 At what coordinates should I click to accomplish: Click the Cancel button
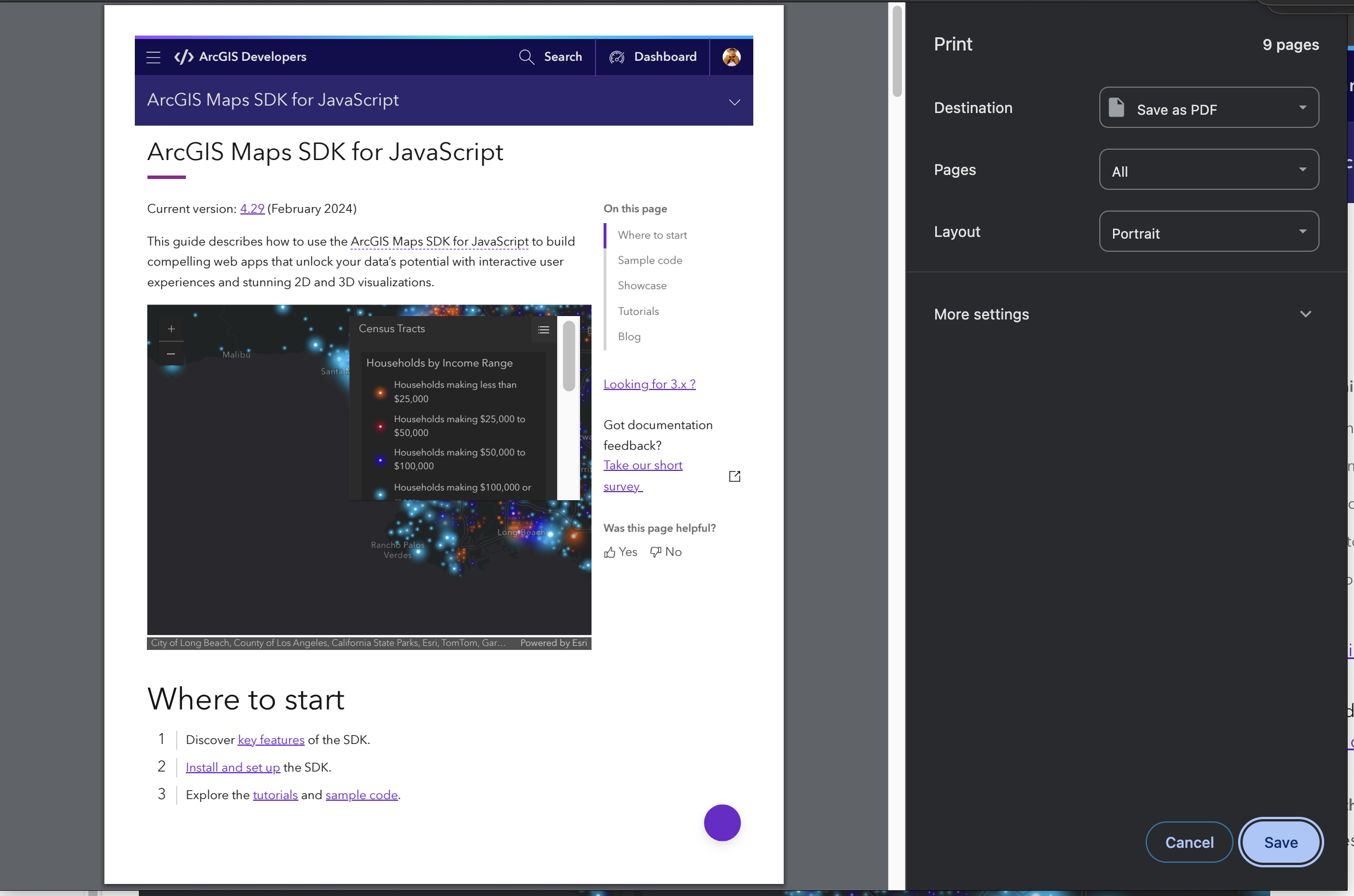point(1189,842)
